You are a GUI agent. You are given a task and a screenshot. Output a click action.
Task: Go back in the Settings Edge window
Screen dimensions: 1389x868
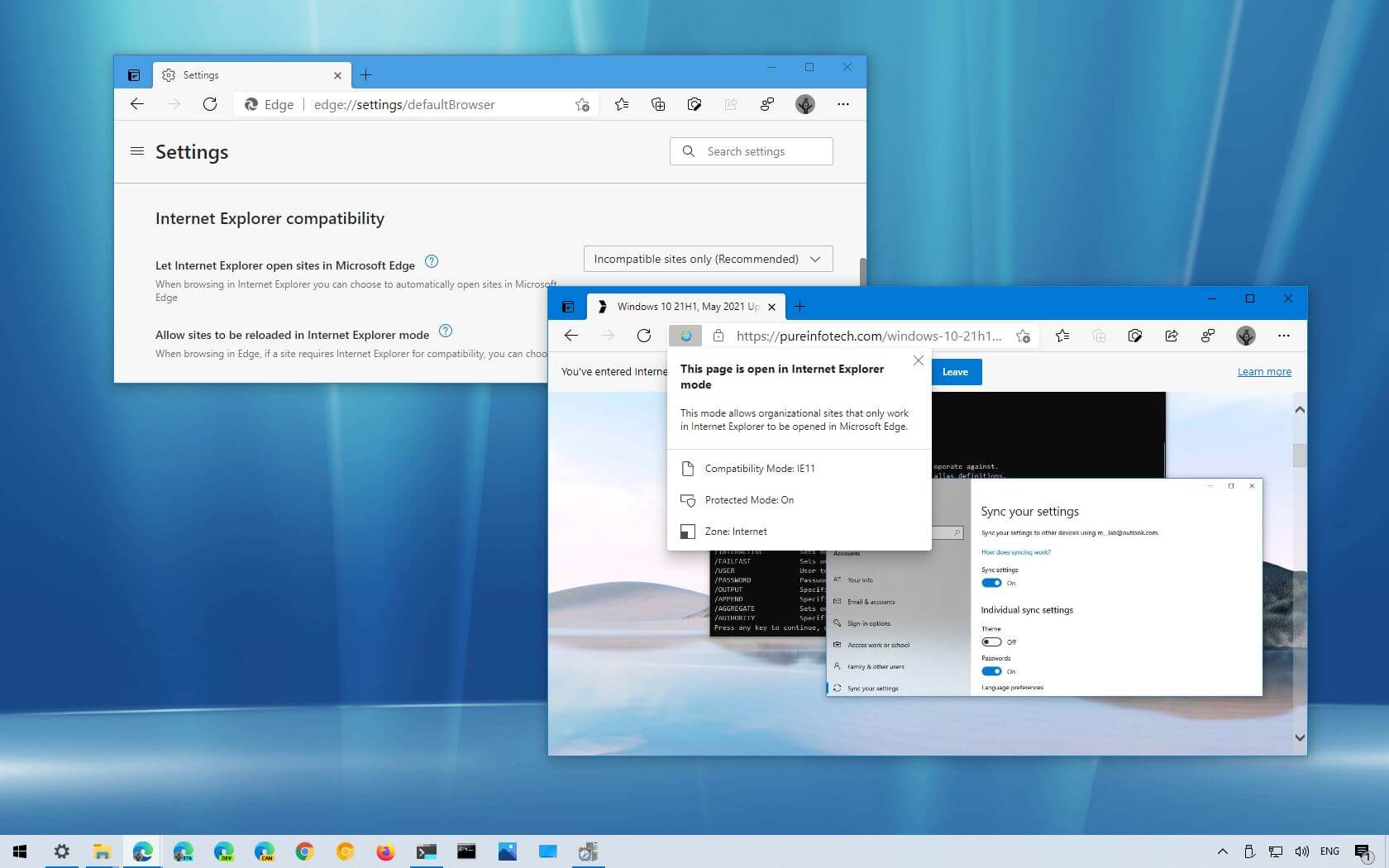137,104
